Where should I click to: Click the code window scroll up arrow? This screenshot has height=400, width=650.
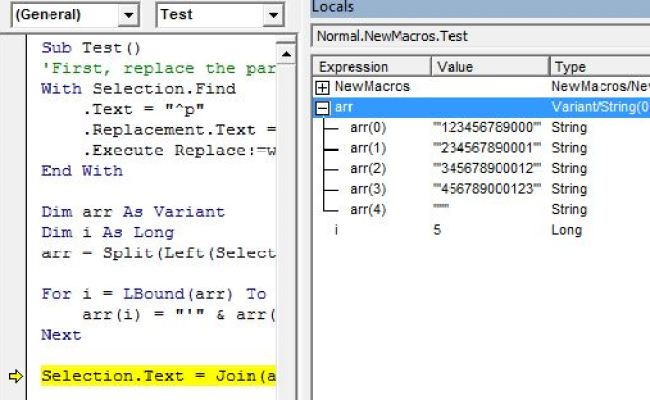coord(286,53)
